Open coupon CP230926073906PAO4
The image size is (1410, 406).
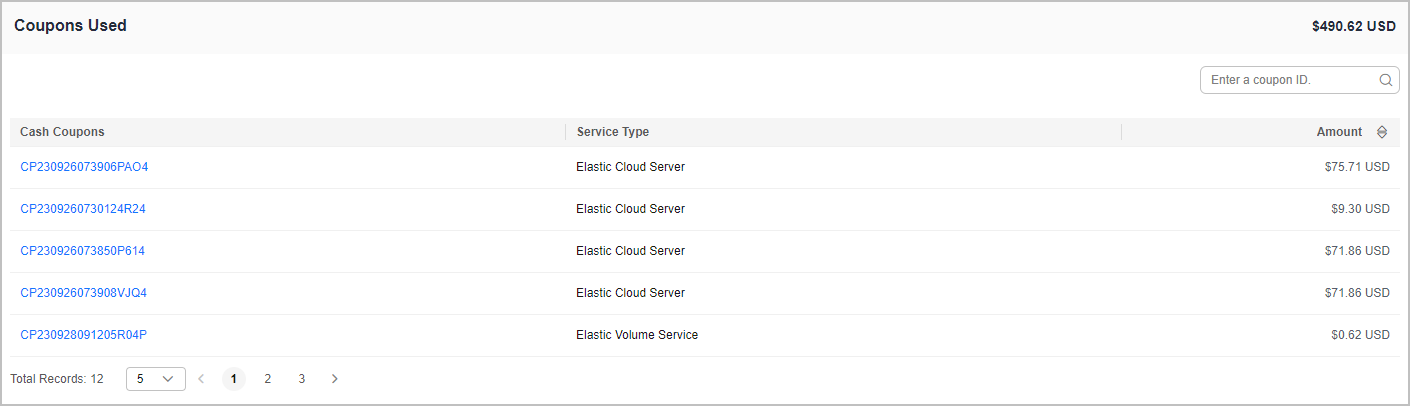(84, 167)
